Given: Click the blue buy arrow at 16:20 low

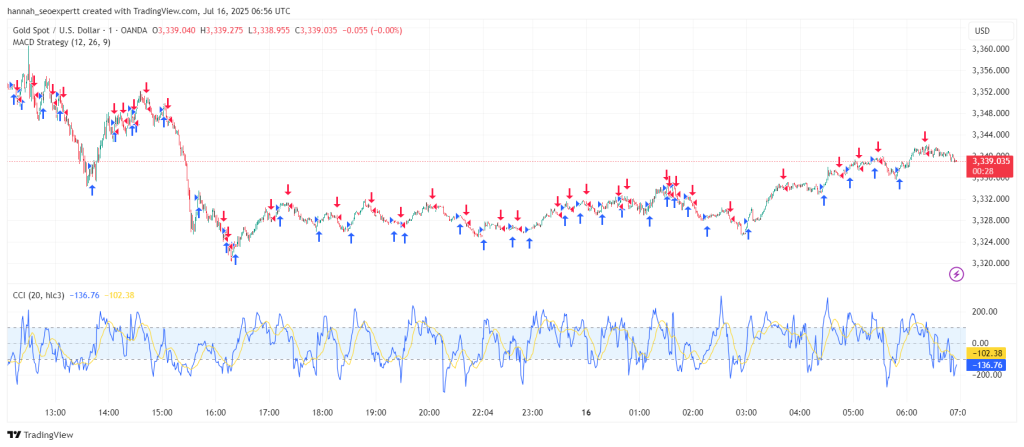Looking at the screenshot, I should (235, 259).
